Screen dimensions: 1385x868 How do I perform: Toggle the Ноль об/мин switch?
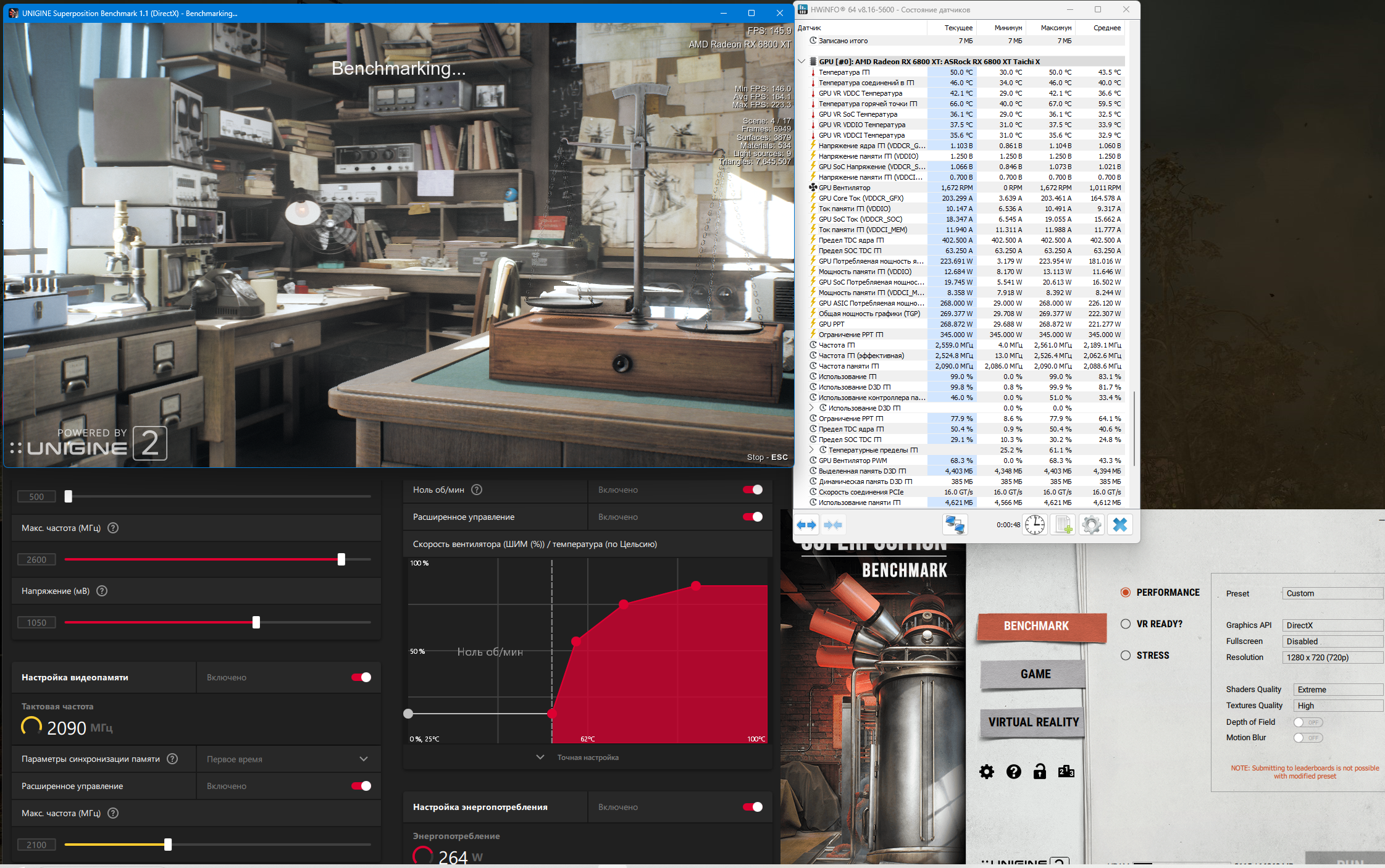(x=753, y=490)
